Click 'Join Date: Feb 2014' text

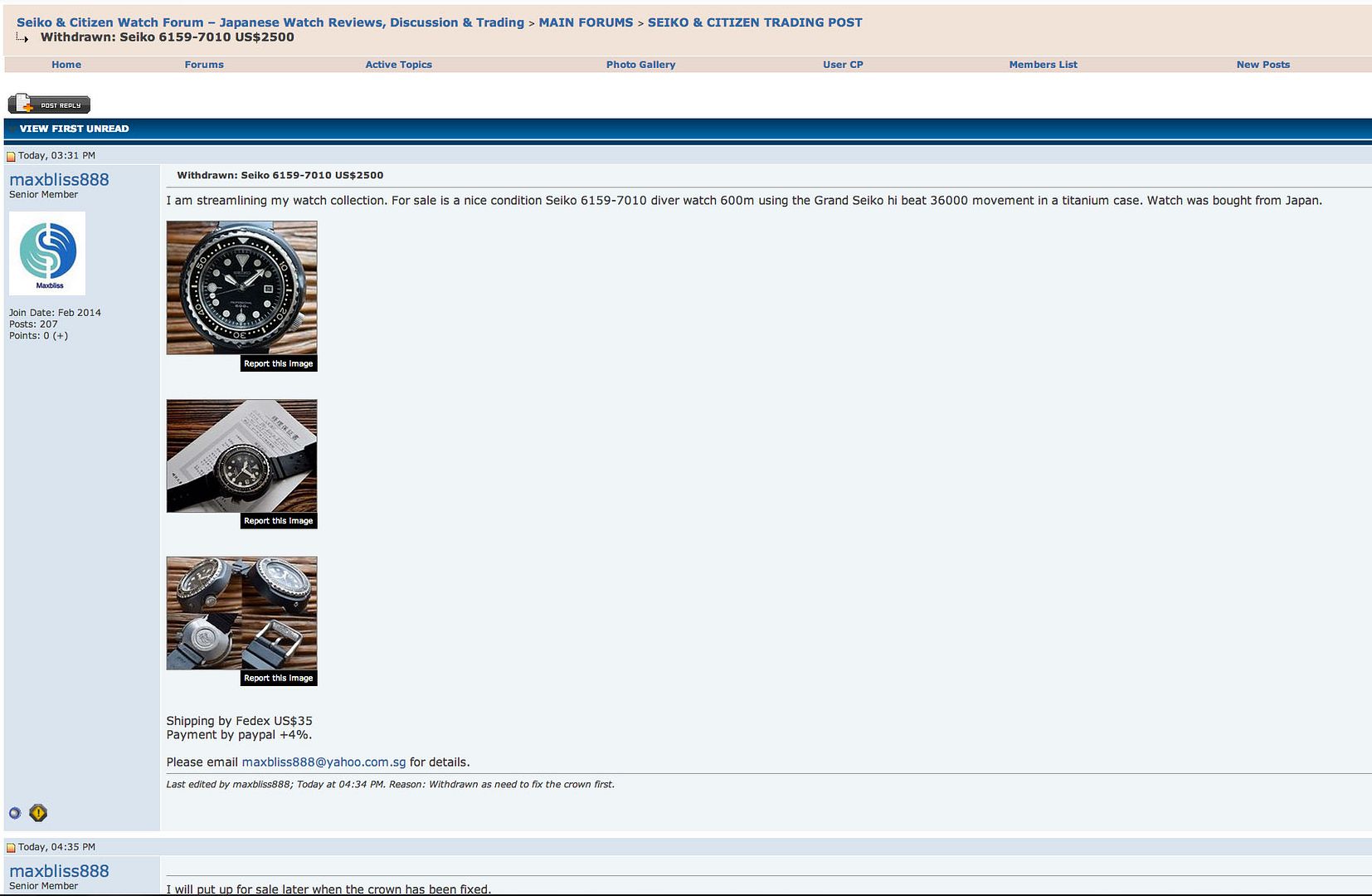point(55,313)
